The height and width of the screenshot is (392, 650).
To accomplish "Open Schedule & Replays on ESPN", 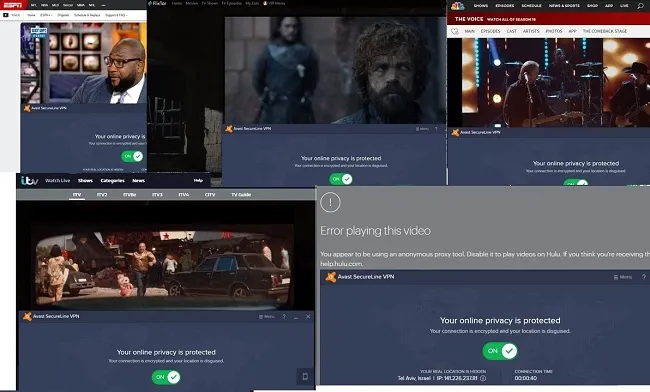I will point(87,15).
